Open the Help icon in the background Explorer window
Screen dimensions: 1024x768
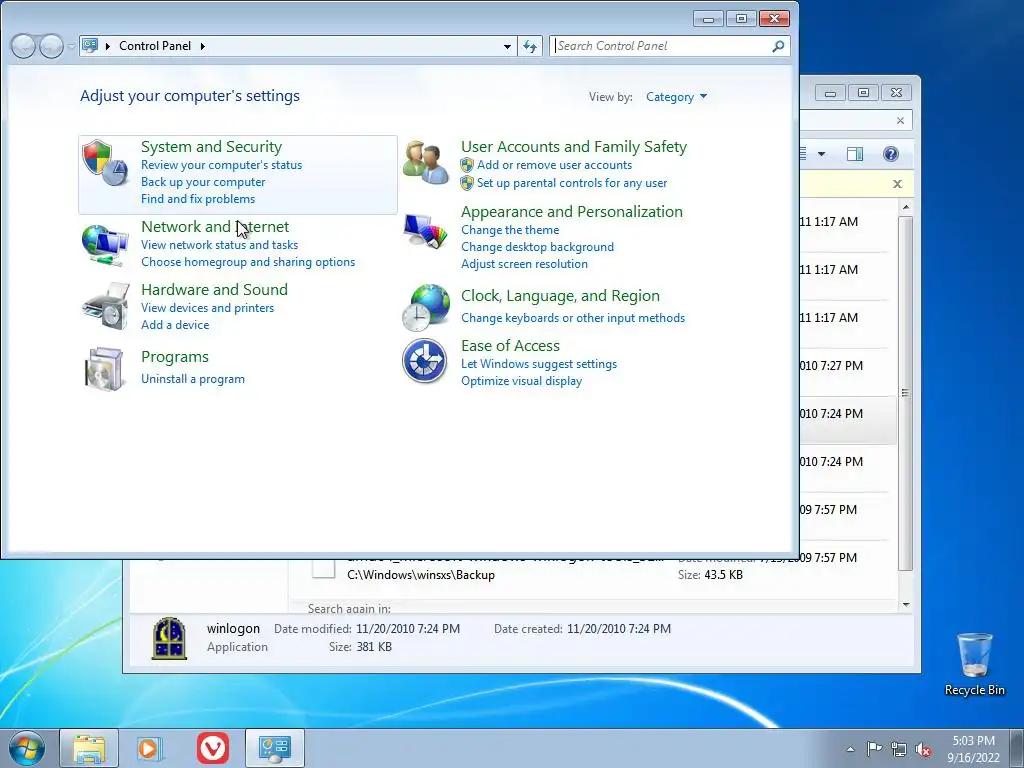[891, 154]
